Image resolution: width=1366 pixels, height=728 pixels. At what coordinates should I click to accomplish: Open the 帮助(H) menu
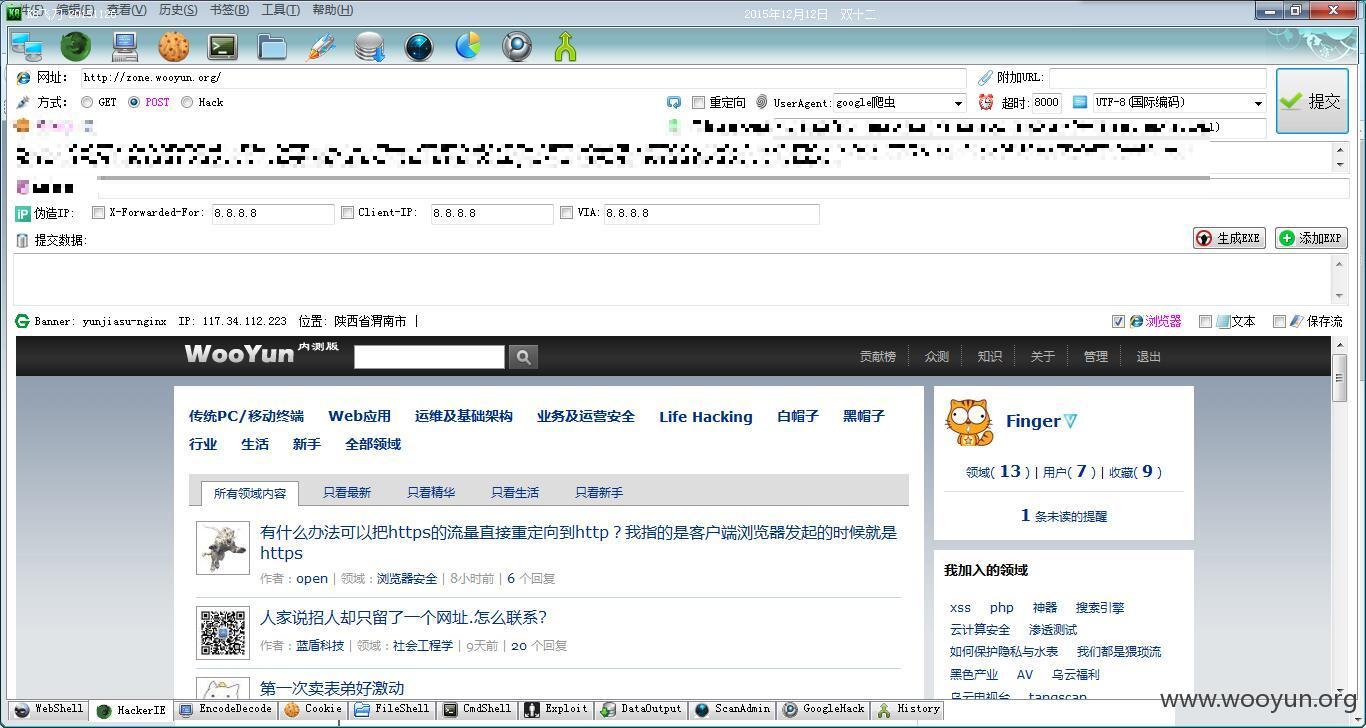coord(332,10)
